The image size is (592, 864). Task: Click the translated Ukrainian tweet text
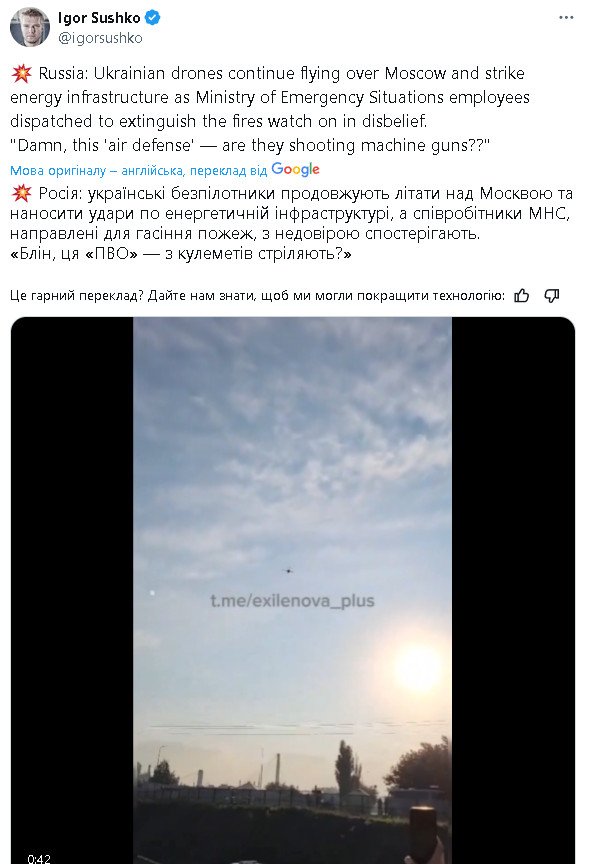click(x=292, y=223)
